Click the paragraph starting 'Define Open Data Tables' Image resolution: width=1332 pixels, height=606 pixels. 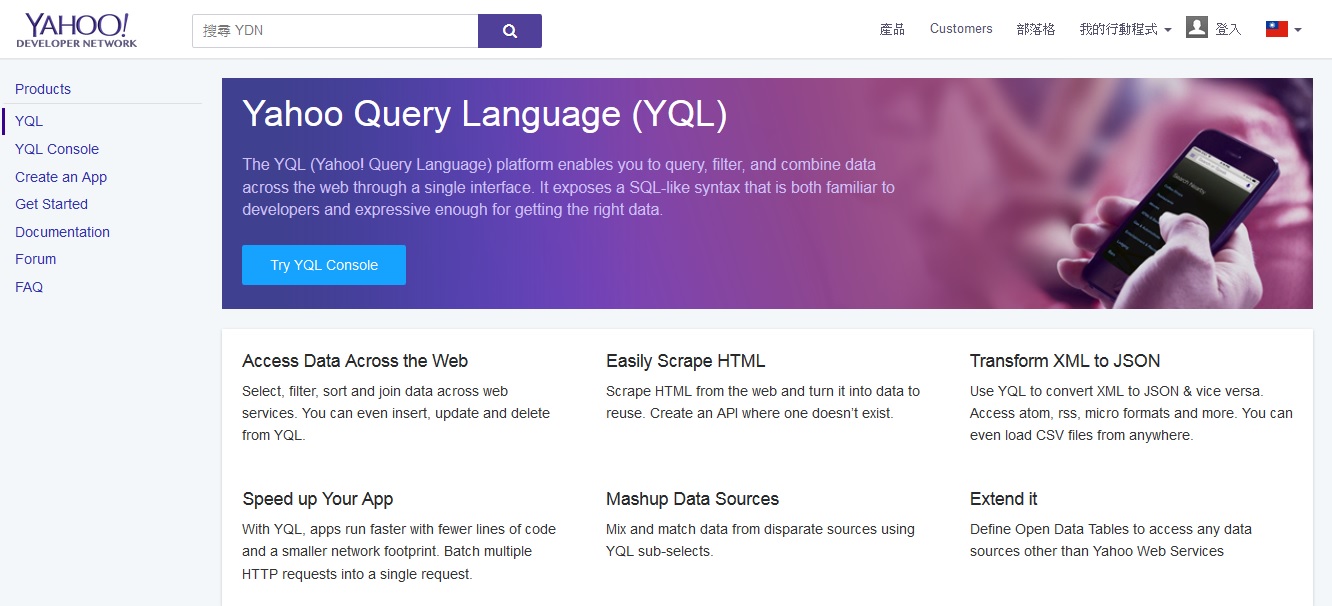click(1111, 540)
